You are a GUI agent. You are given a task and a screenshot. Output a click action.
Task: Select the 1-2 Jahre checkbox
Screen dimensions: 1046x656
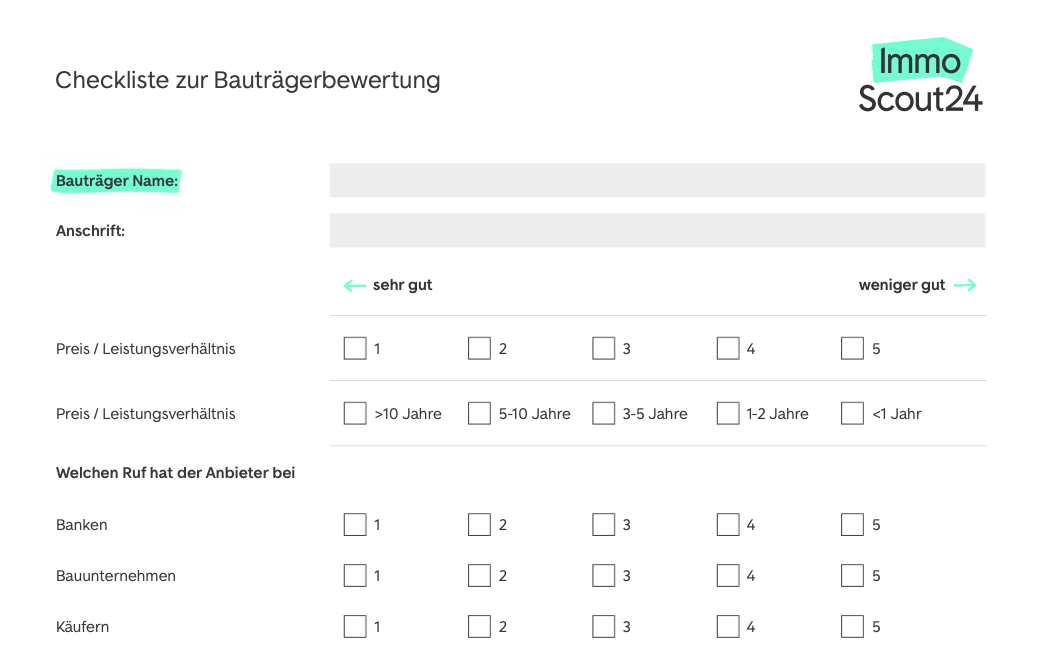click(x=728, y=414)
